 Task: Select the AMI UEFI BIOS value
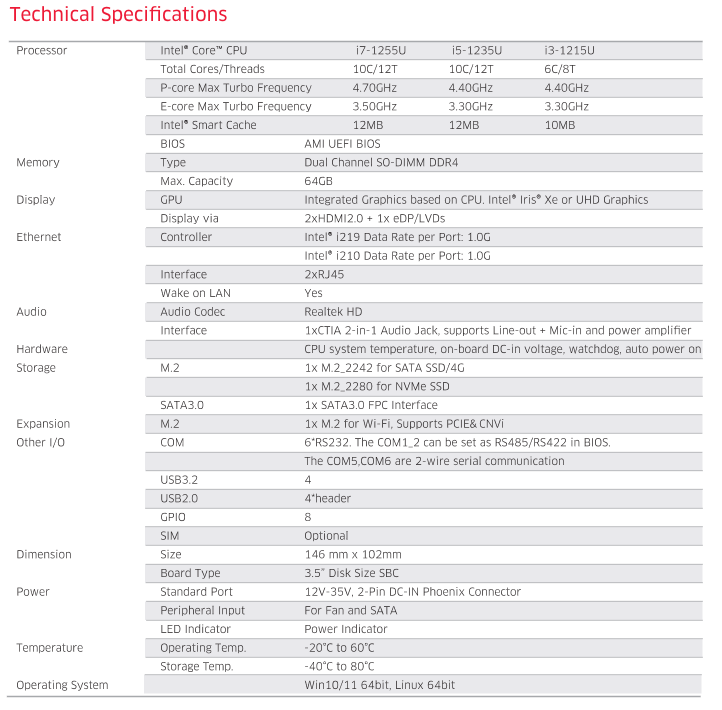coord(342,144)
